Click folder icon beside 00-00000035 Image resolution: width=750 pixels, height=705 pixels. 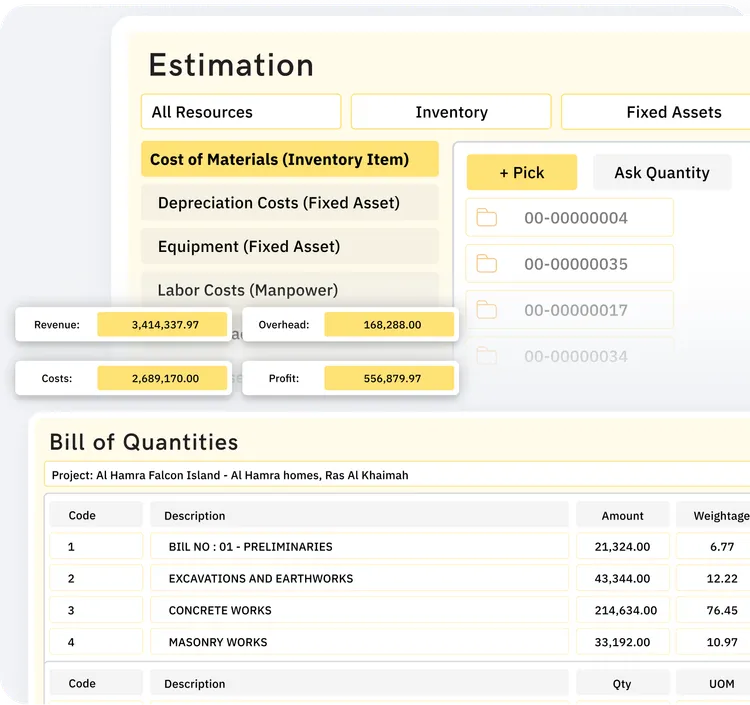click(486, 264)
